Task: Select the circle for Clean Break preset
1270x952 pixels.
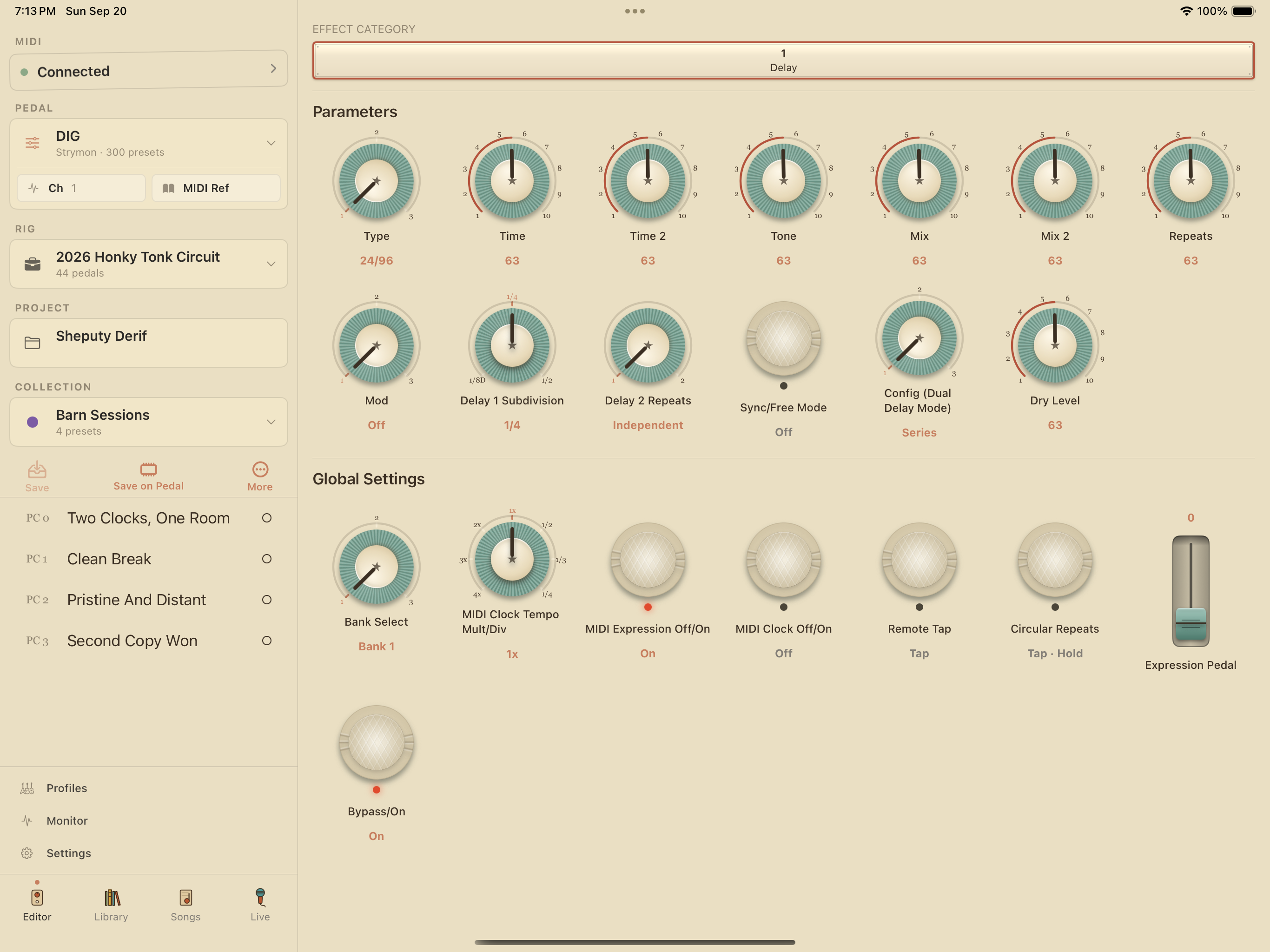Action: pos(266,559)
